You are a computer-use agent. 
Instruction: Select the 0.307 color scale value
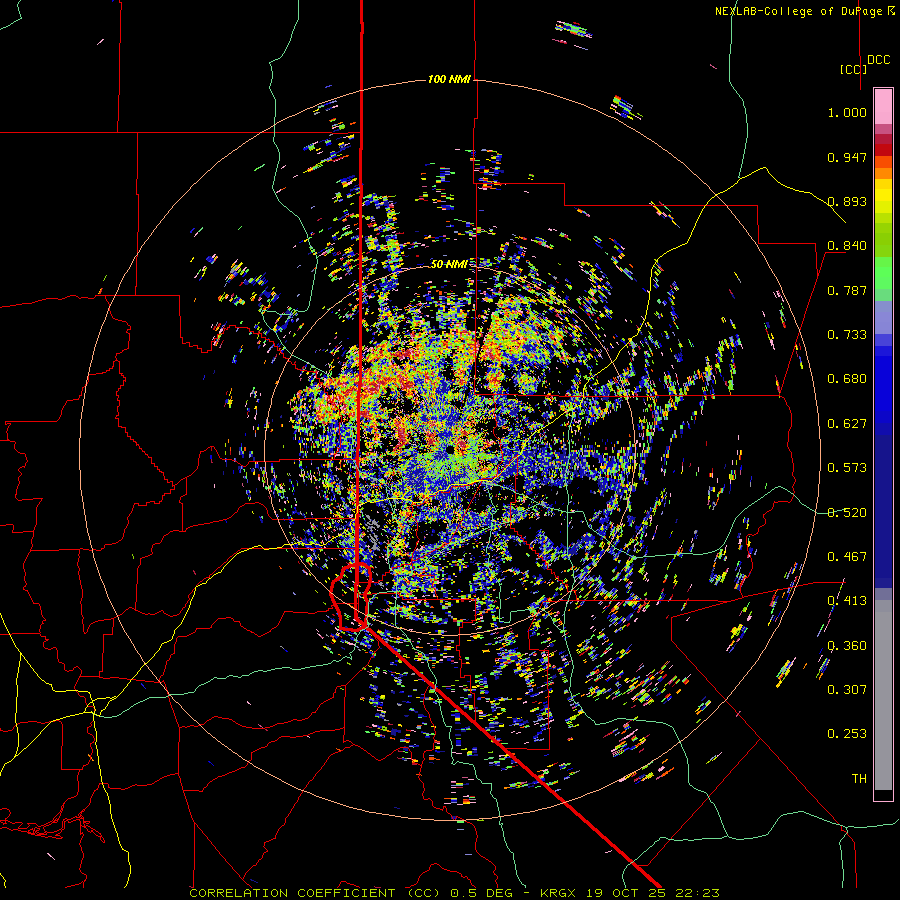click(847, 690)
